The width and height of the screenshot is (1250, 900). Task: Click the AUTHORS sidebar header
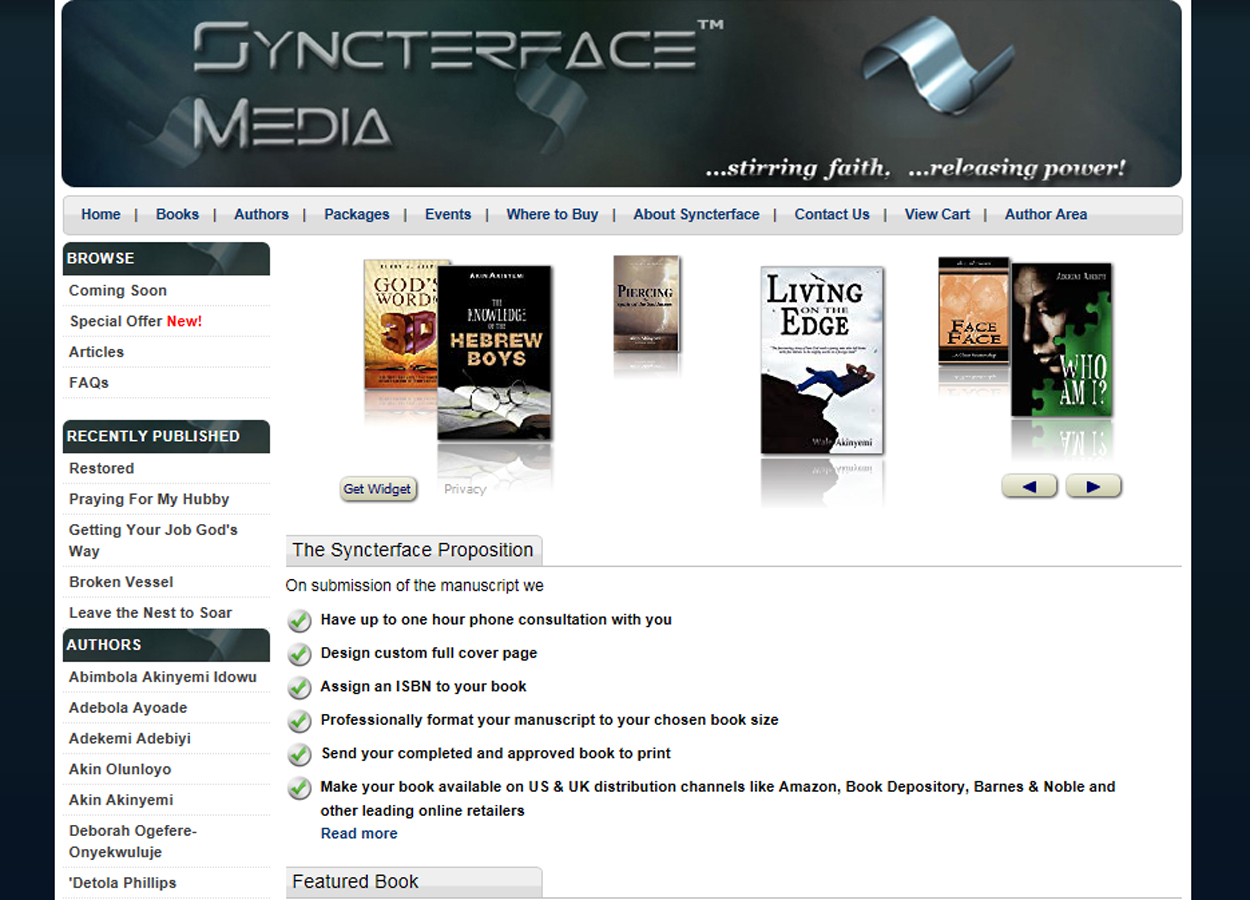[x=166, y=645]
